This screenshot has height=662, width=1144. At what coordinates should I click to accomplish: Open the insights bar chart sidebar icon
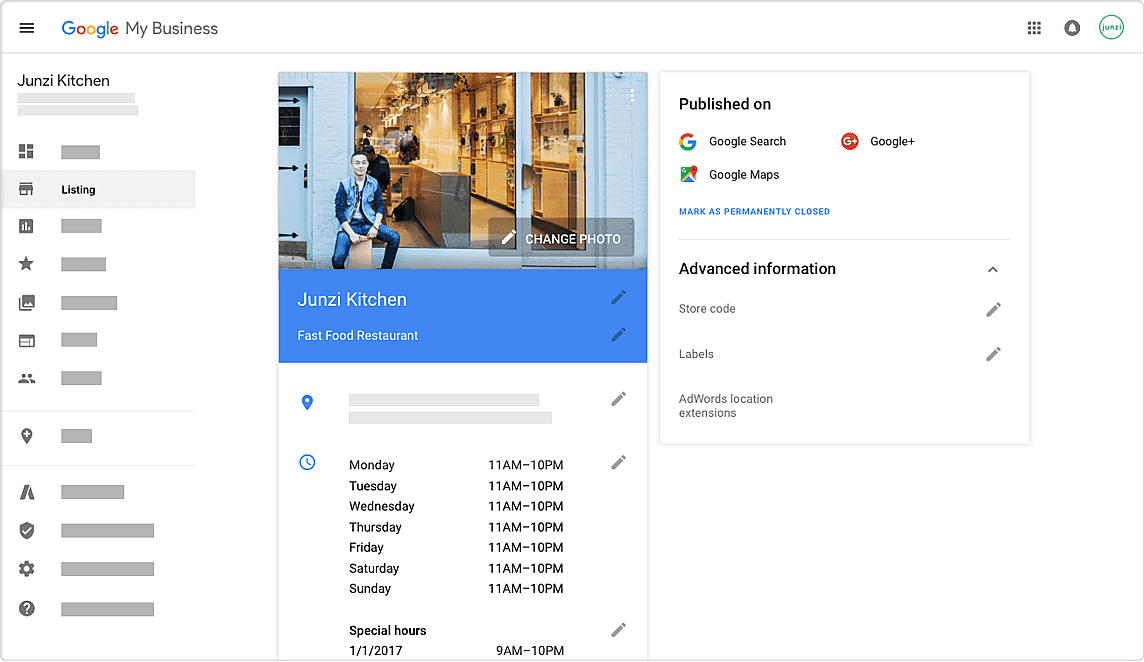26,226
